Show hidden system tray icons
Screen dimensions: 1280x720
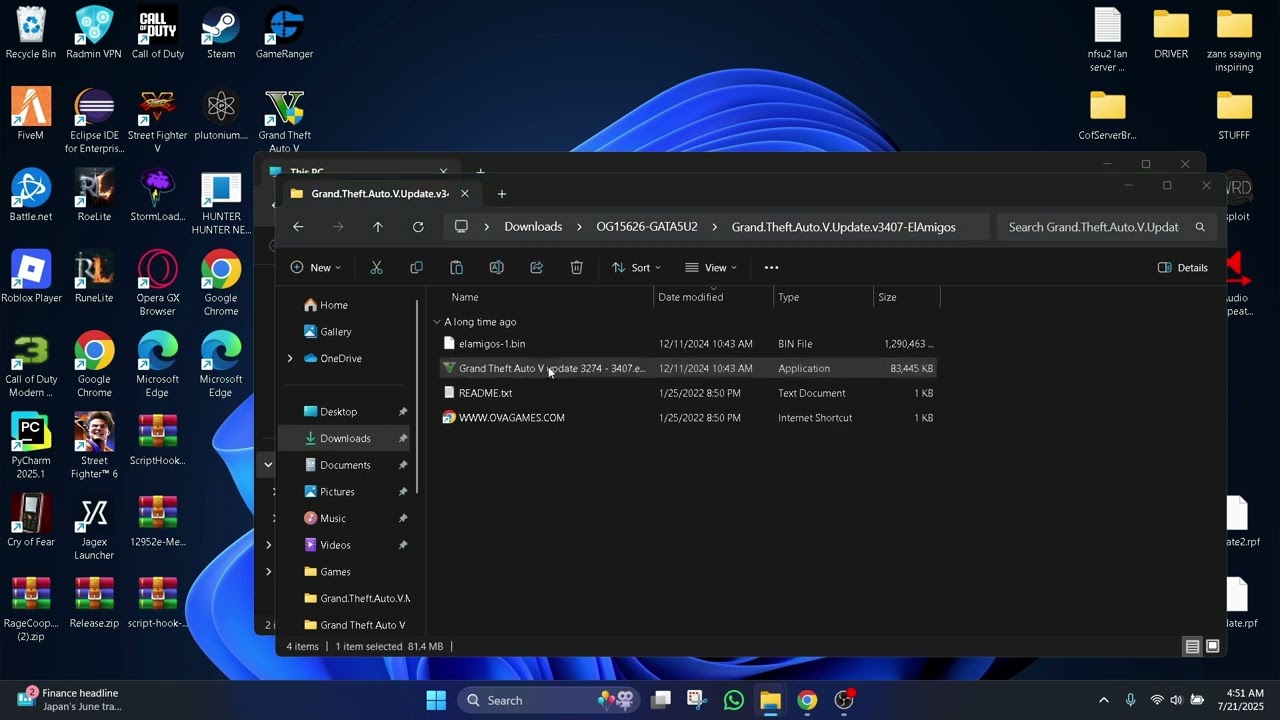tap(1103, 700)
